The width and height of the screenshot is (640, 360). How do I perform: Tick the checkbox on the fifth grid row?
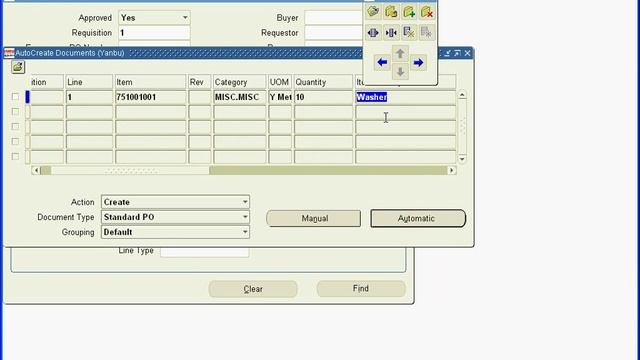tap(15, 156)
